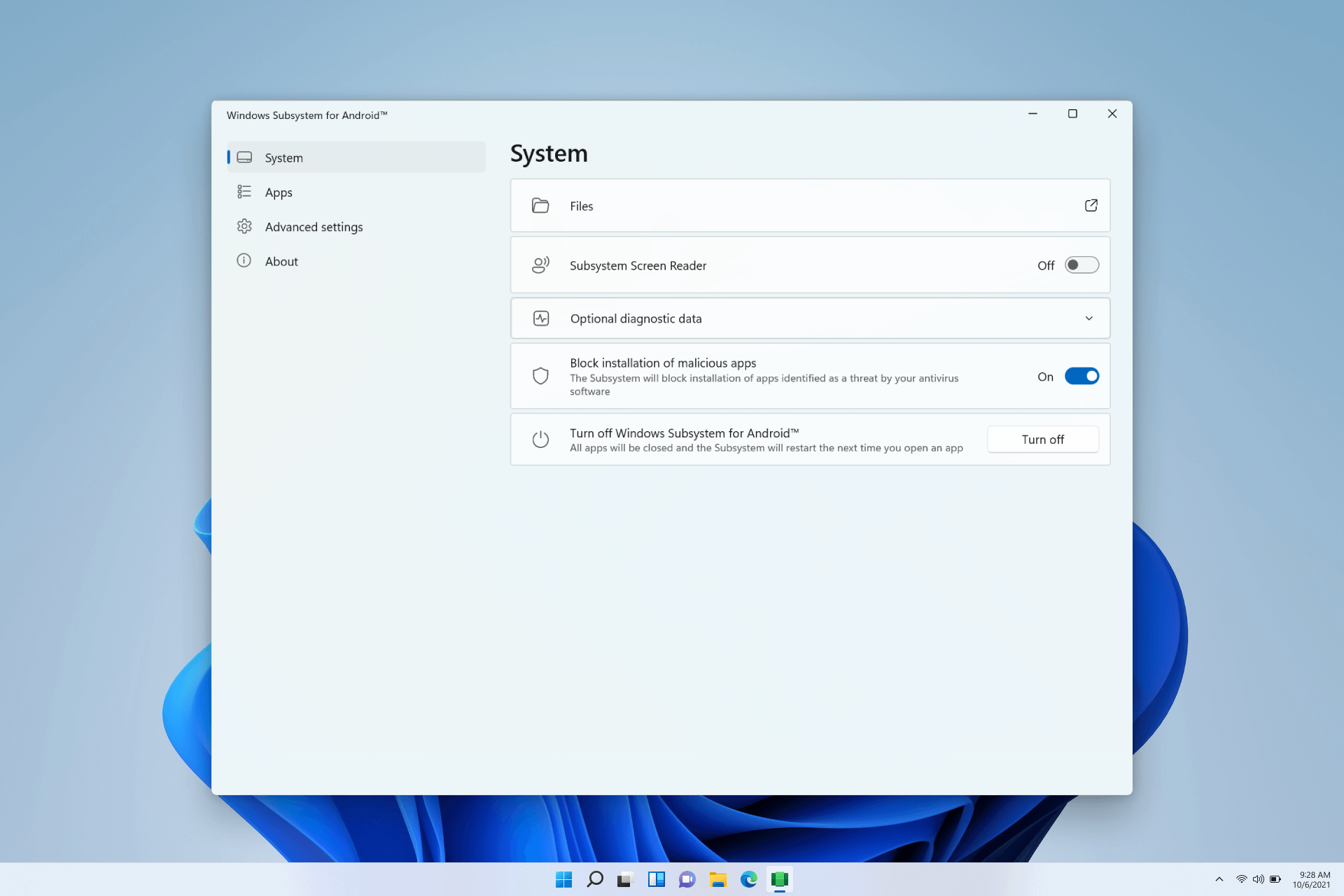Click the Subsystem Screen Reader icon
1344x896 pixels.
pyautogui.click(x=540, y=265)
